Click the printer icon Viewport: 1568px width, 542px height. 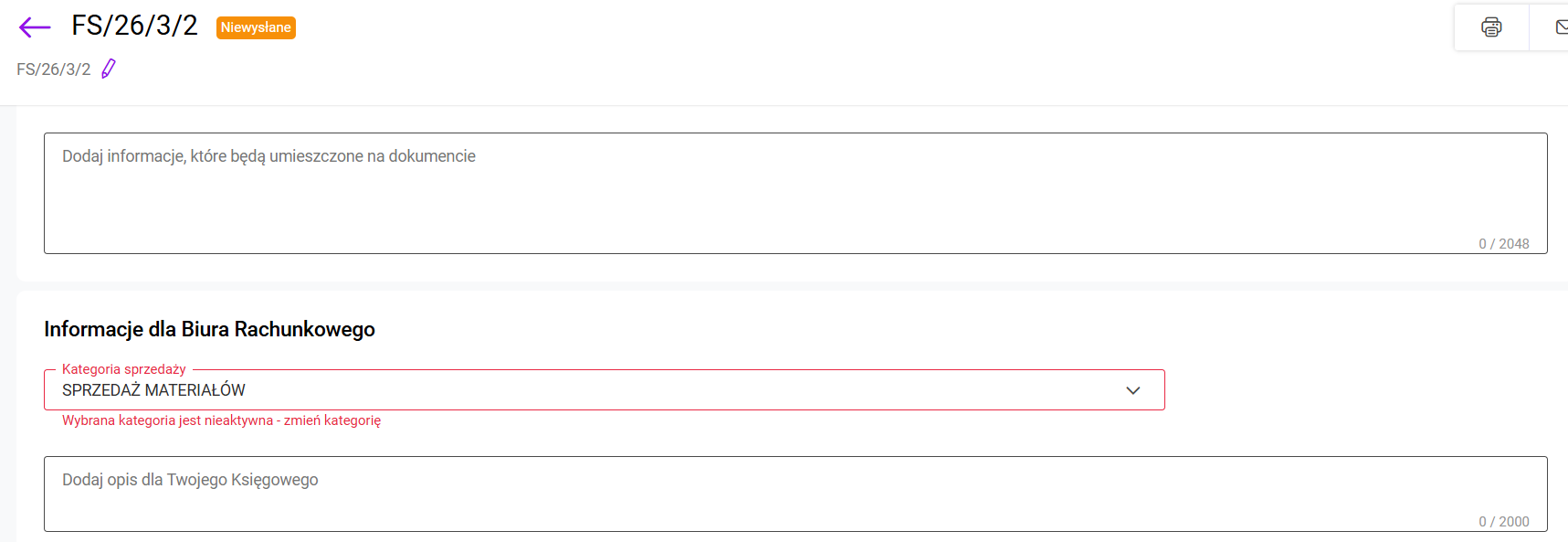(x=1490, y=27)
